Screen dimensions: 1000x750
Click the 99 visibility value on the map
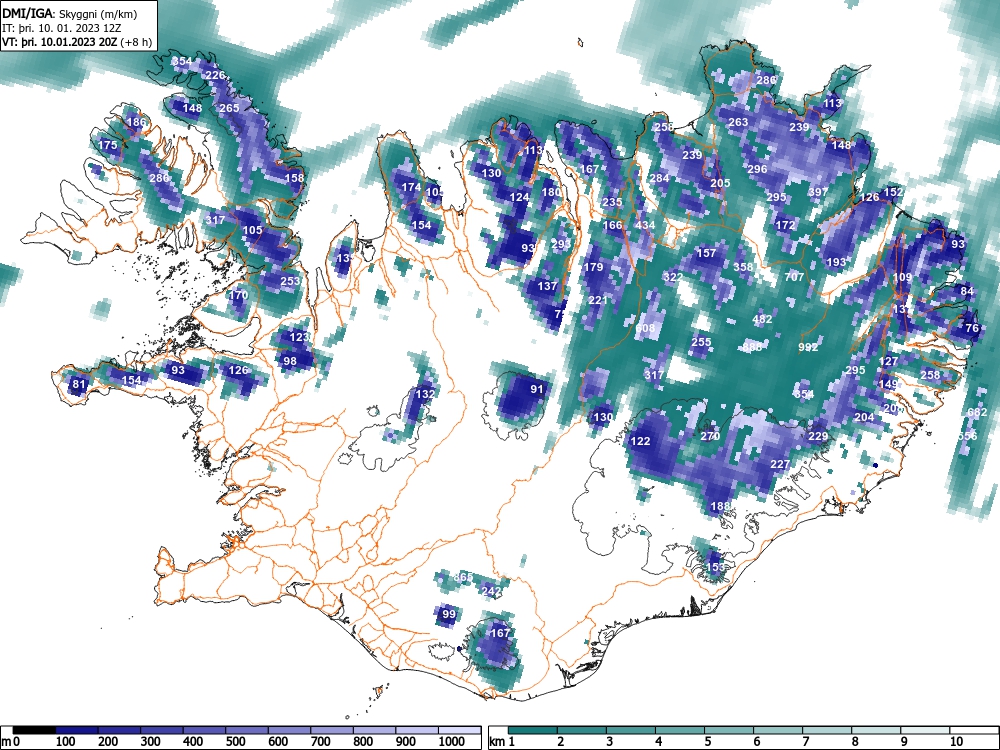(x=448, y=614)
